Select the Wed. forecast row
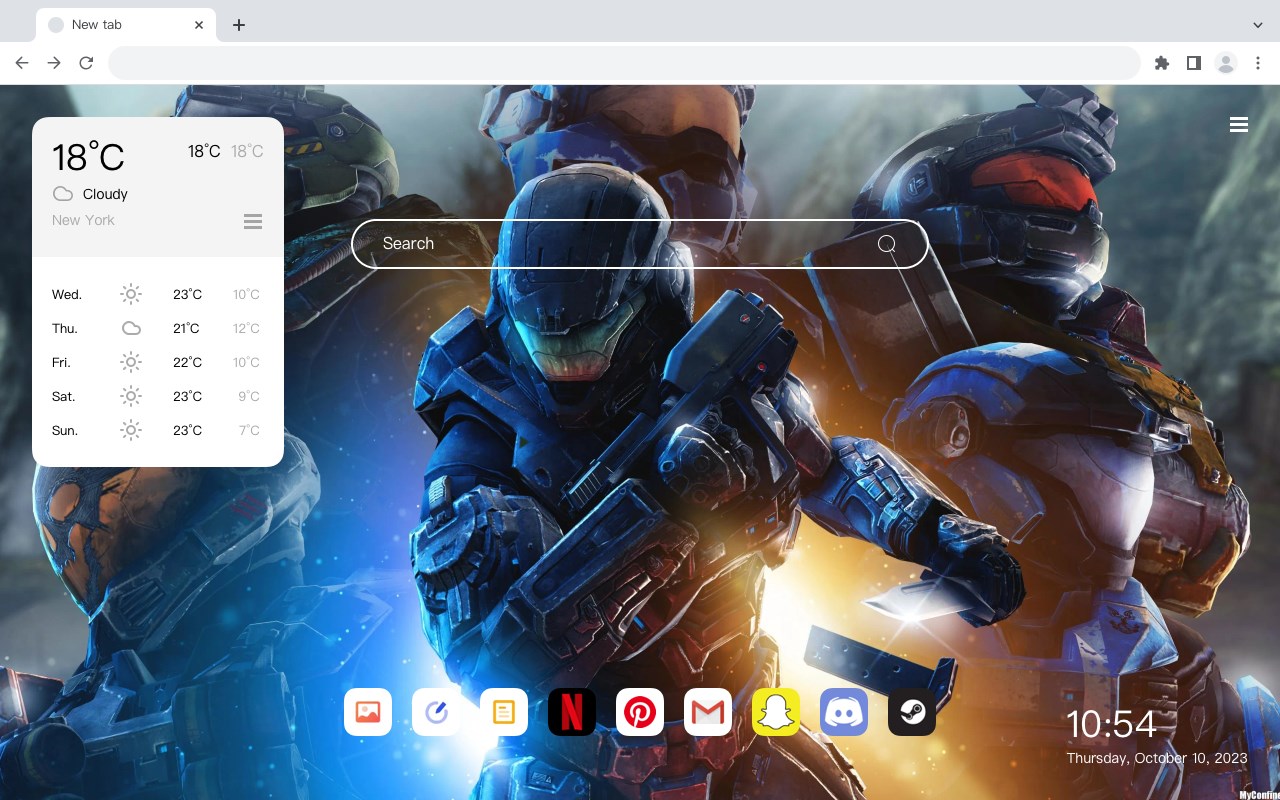 pyautogui.click(x=158, y=294)
